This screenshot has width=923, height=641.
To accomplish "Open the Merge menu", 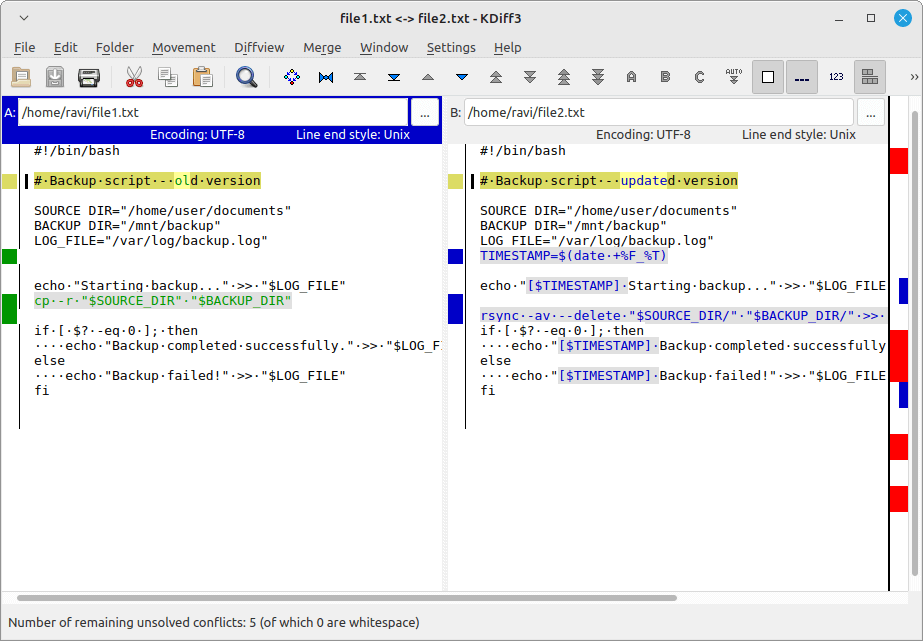I will [322, 47].
